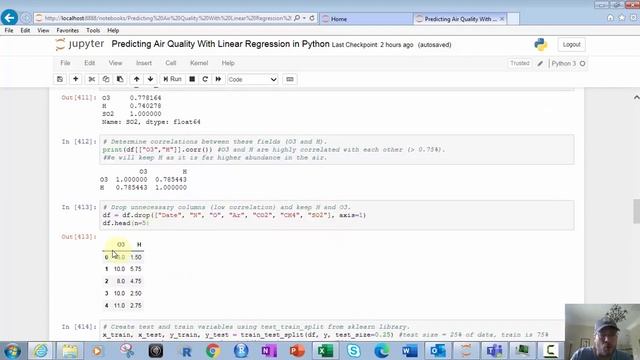Open Jupyter Edit menu in notebook menubar

coord(89,63)
